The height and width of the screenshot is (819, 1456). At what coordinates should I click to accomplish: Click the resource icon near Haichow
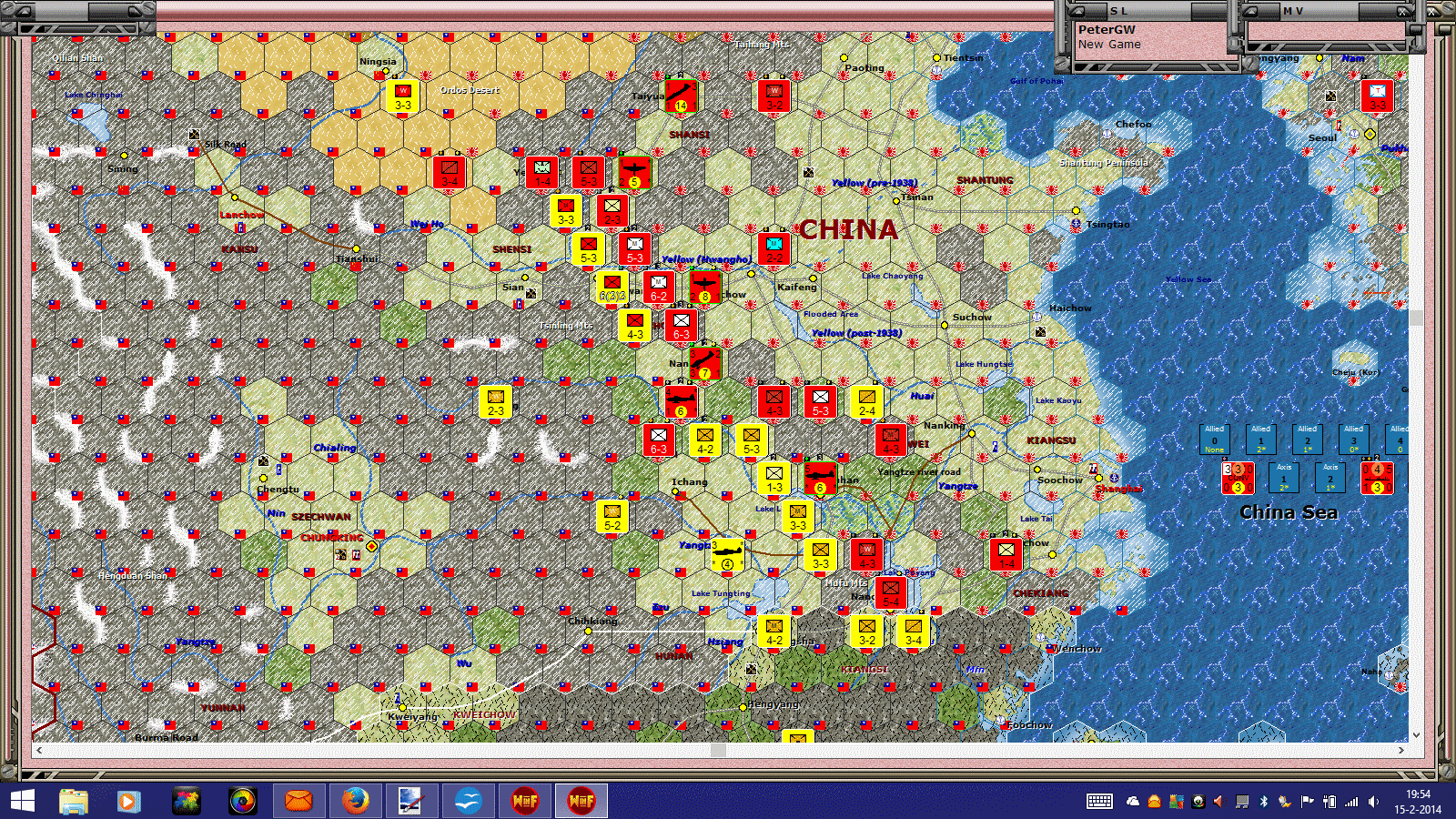[1040, 332]
